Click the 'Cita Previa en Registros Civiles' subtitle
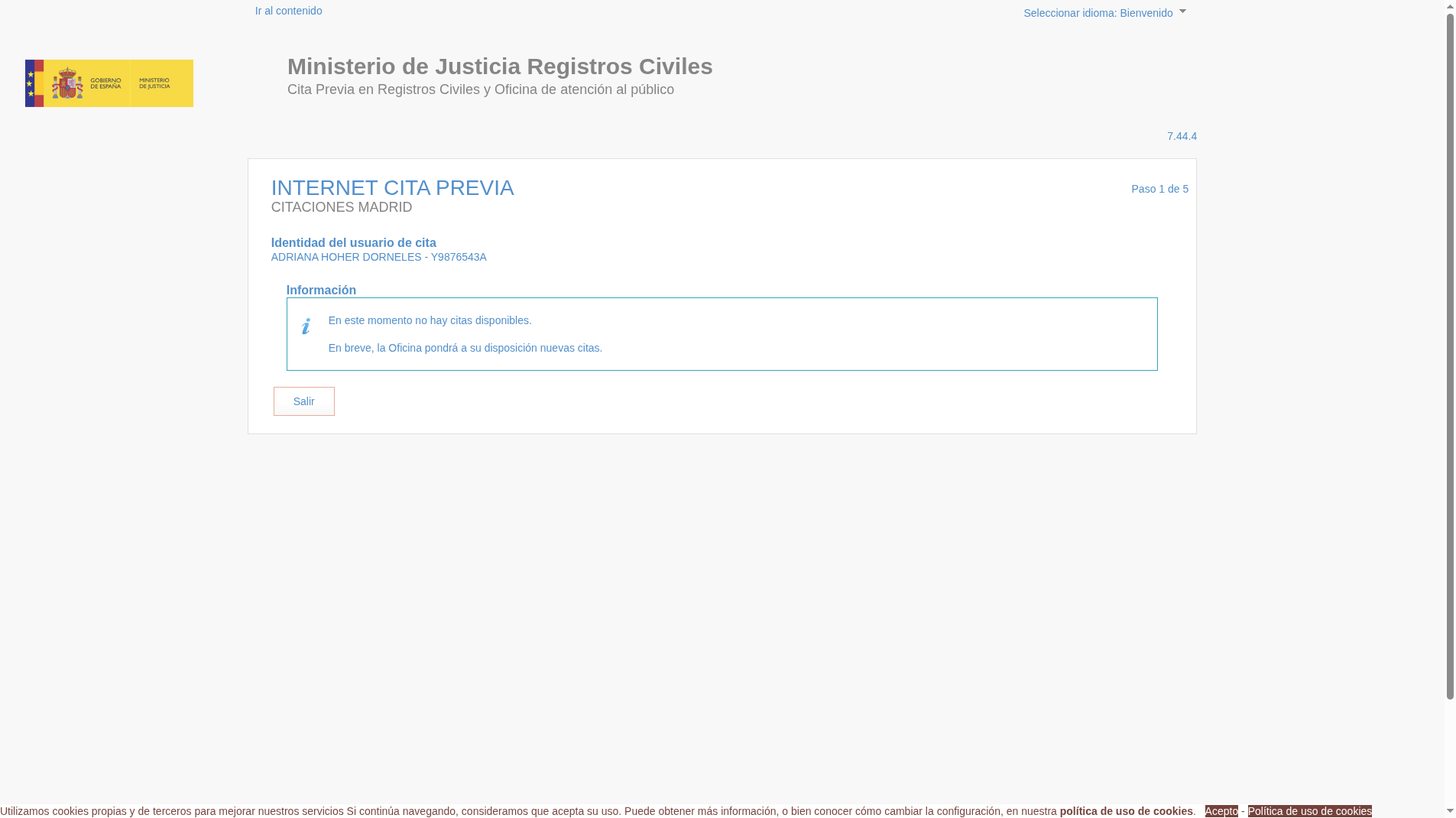The width and height of the screenshot is (1456, 818). 481,89
